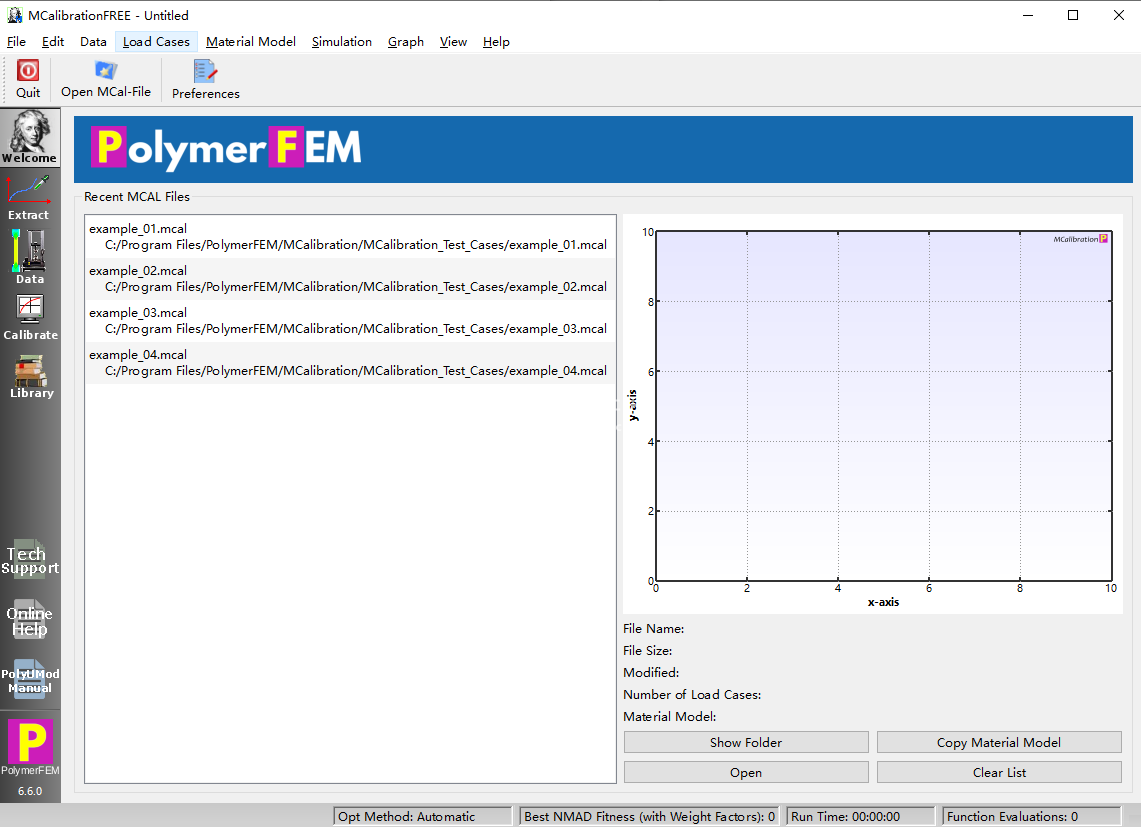
Task: Click the Clear List button
Action: (998, 772)
